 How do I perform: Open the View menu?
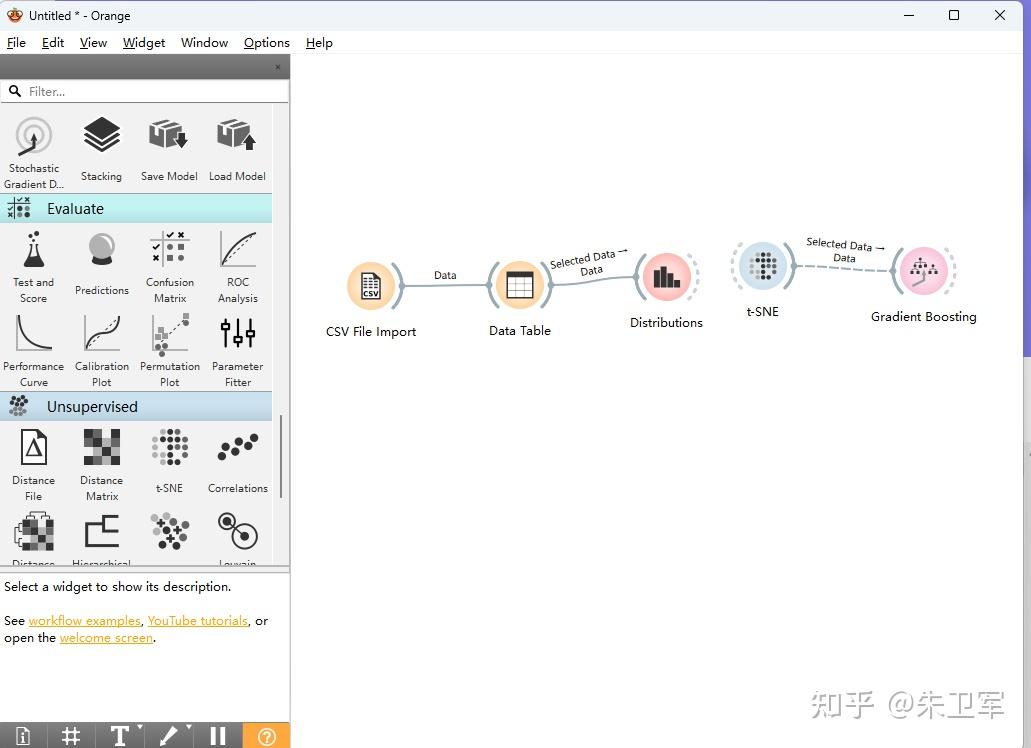(x=93, y=43)
